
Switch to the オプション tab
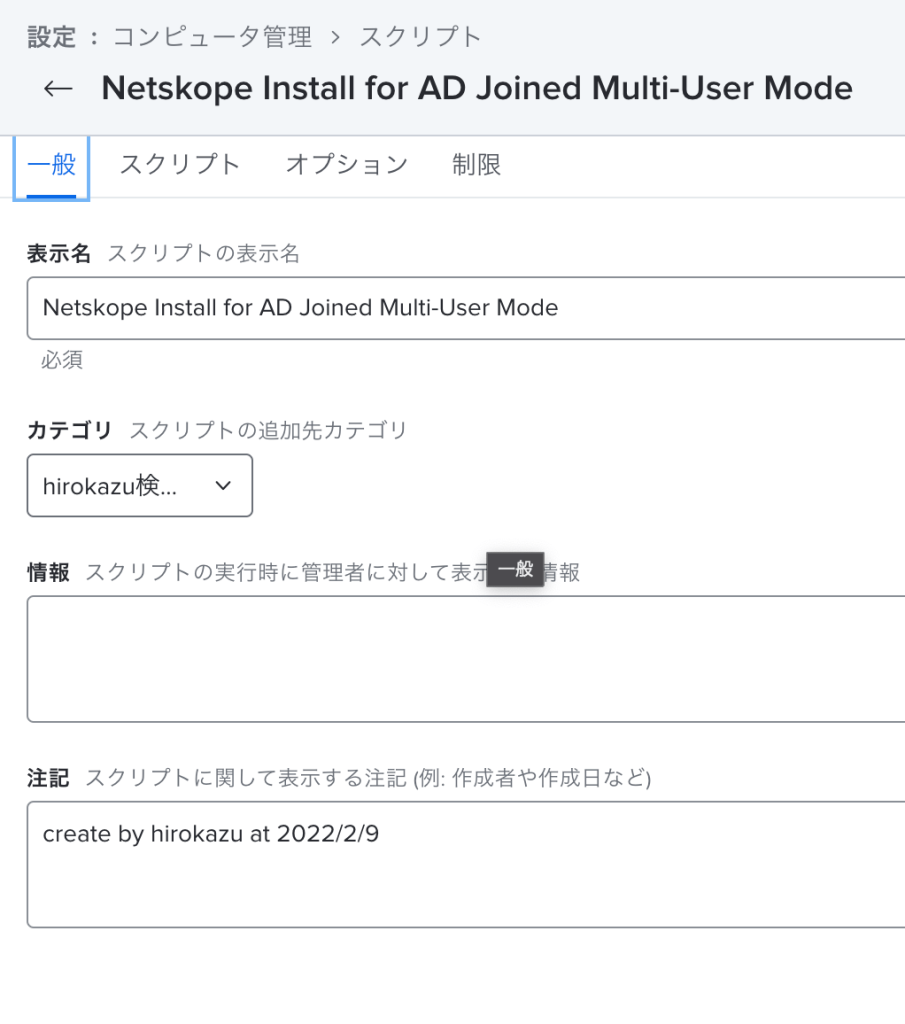[346, 165]
